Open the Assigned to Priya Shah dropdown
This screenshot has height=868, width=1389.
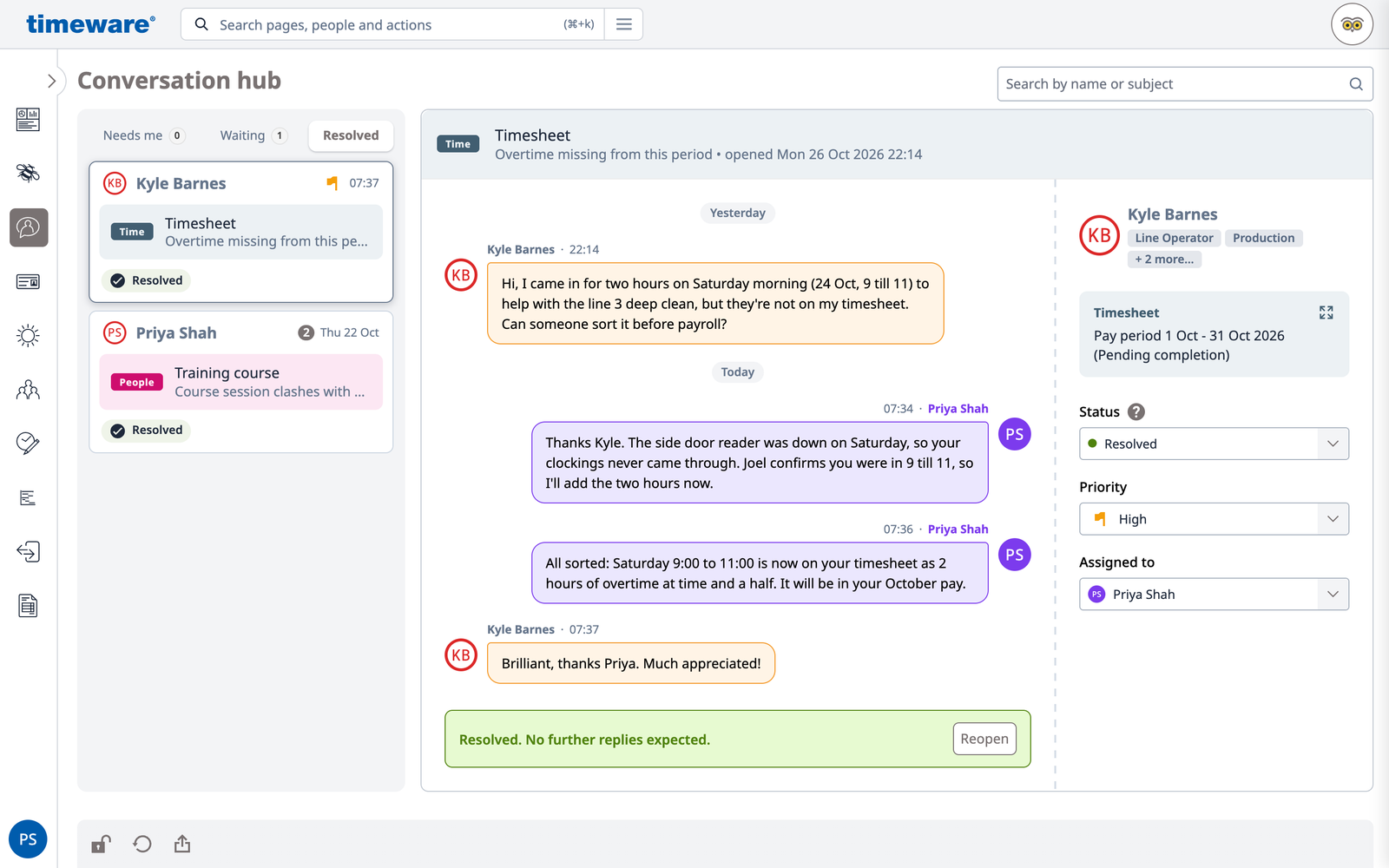point(1214,595)
